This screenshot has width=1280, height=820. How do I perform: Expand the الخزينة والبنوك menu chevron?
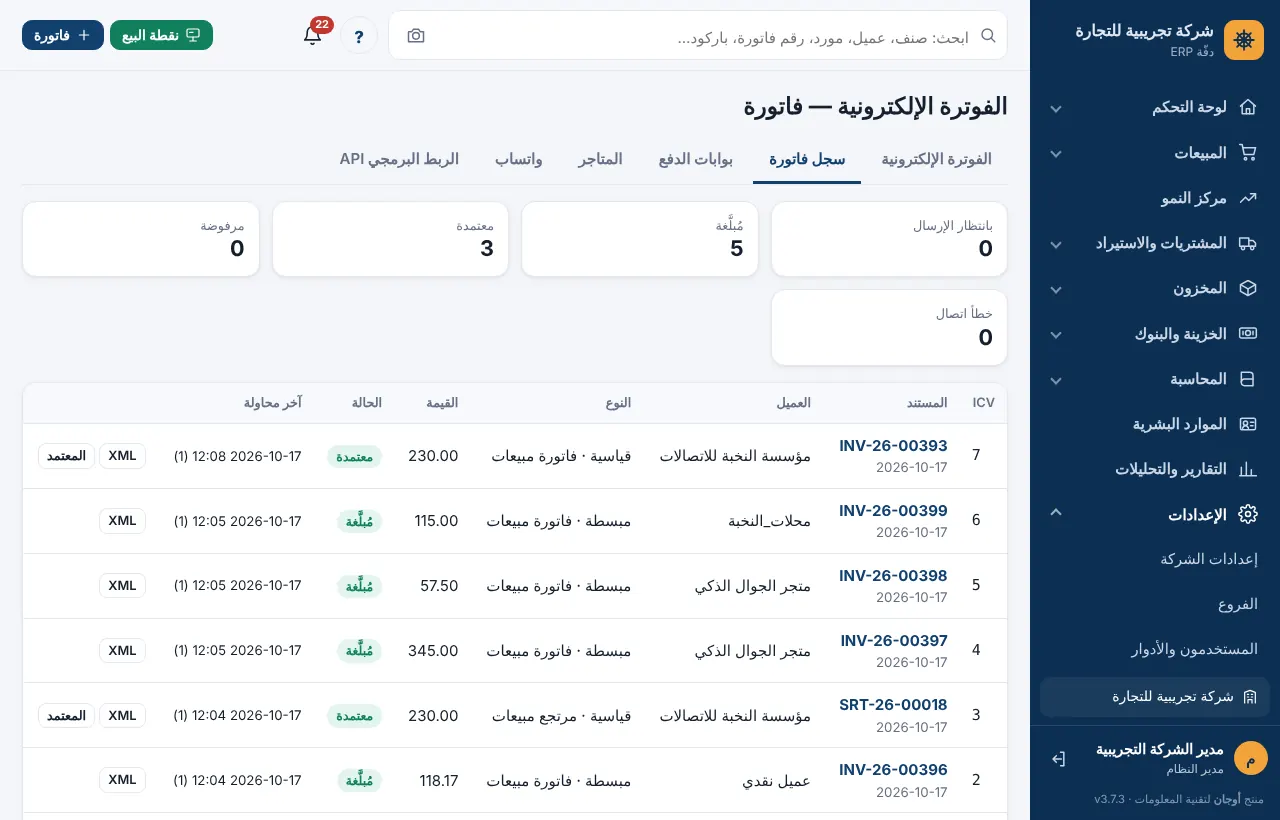coord(1056,335)
